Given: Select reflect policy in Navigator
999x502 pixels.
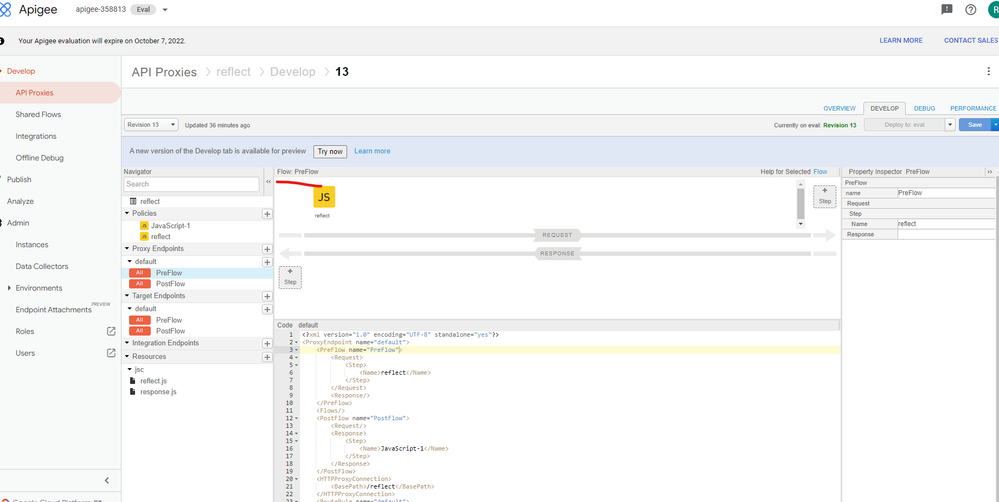Looking at the screenshot, I should point(160,236).
